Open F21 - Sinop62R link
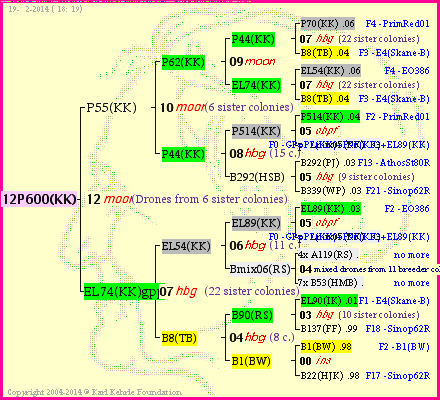This screenshot has height=400, width=440. coord(398,191)
